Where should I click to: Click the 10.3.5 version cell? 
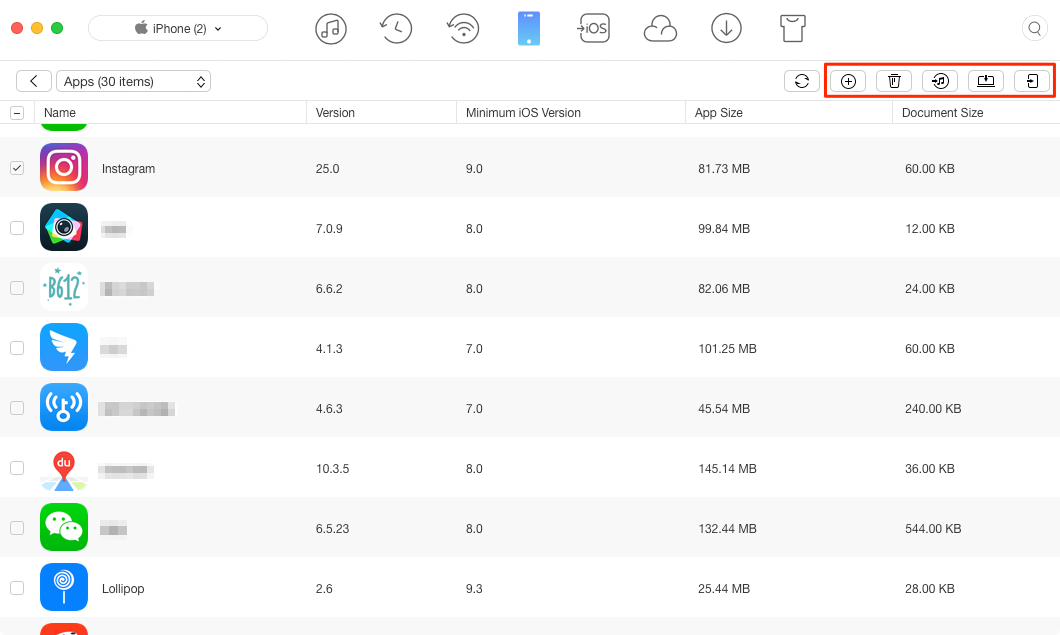333,469
